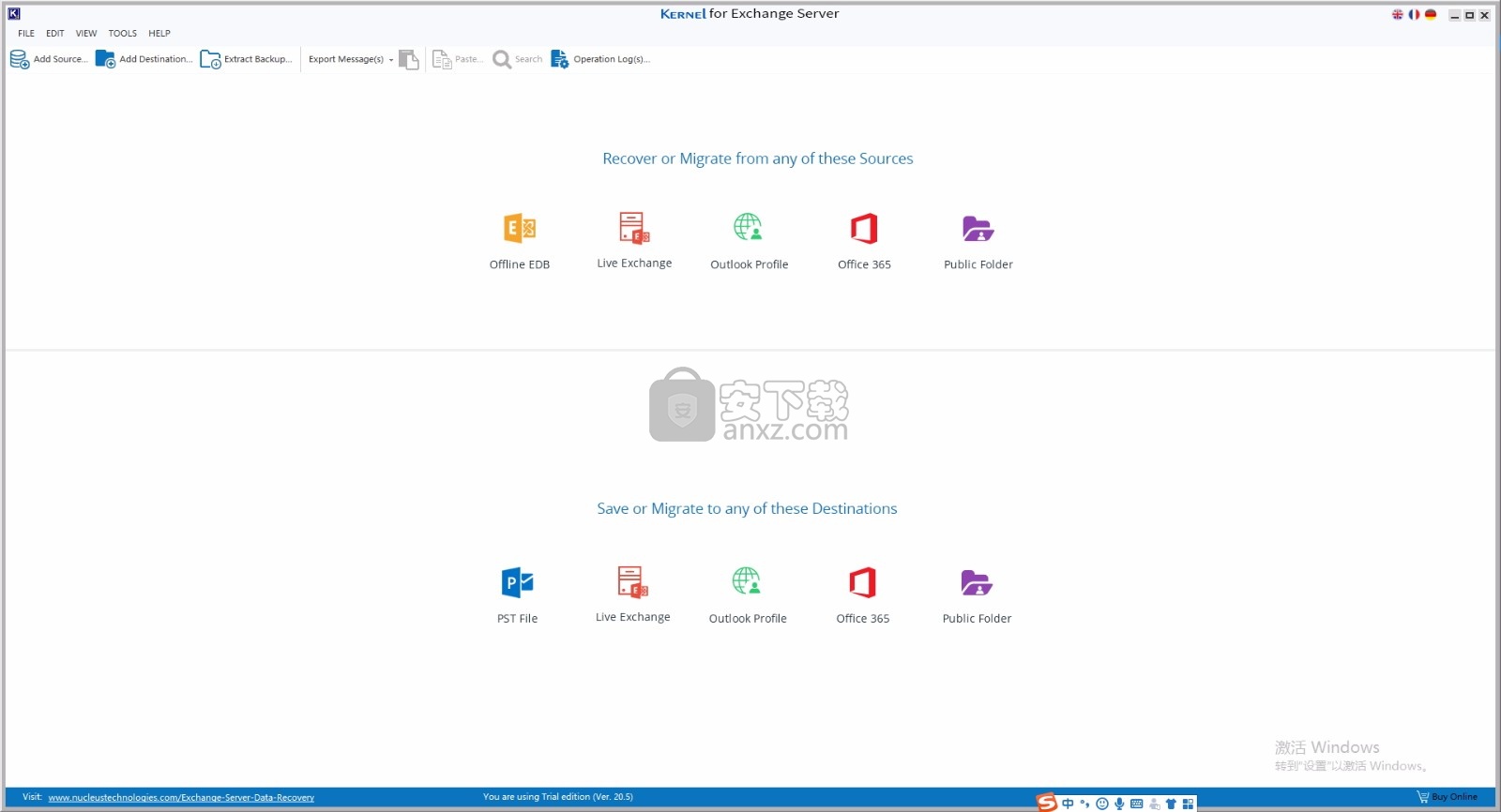This screenshot has height=812, width=1501.
Task: Open Extract Backup from toolbar
Action: (247, 59)
